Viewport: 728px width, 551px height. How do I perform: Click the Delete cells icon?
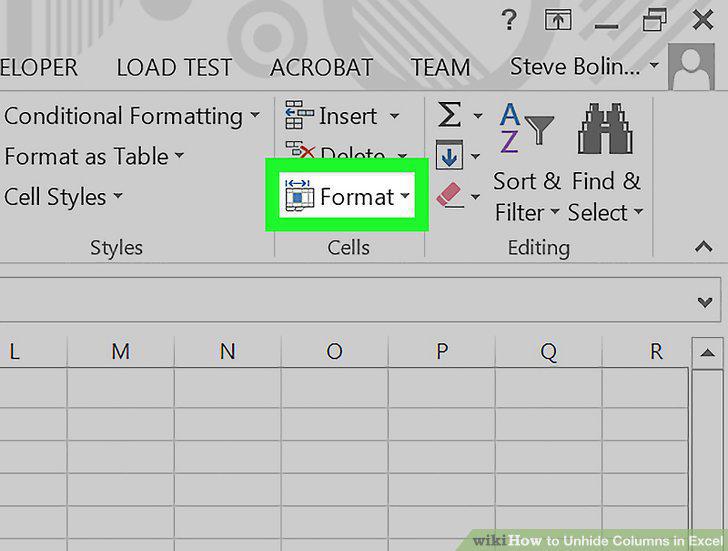300,150
